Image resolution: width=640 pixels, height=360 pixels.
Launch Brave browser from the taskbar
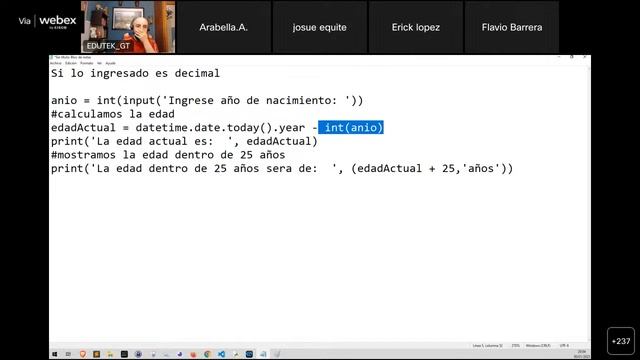click(83, 354)
